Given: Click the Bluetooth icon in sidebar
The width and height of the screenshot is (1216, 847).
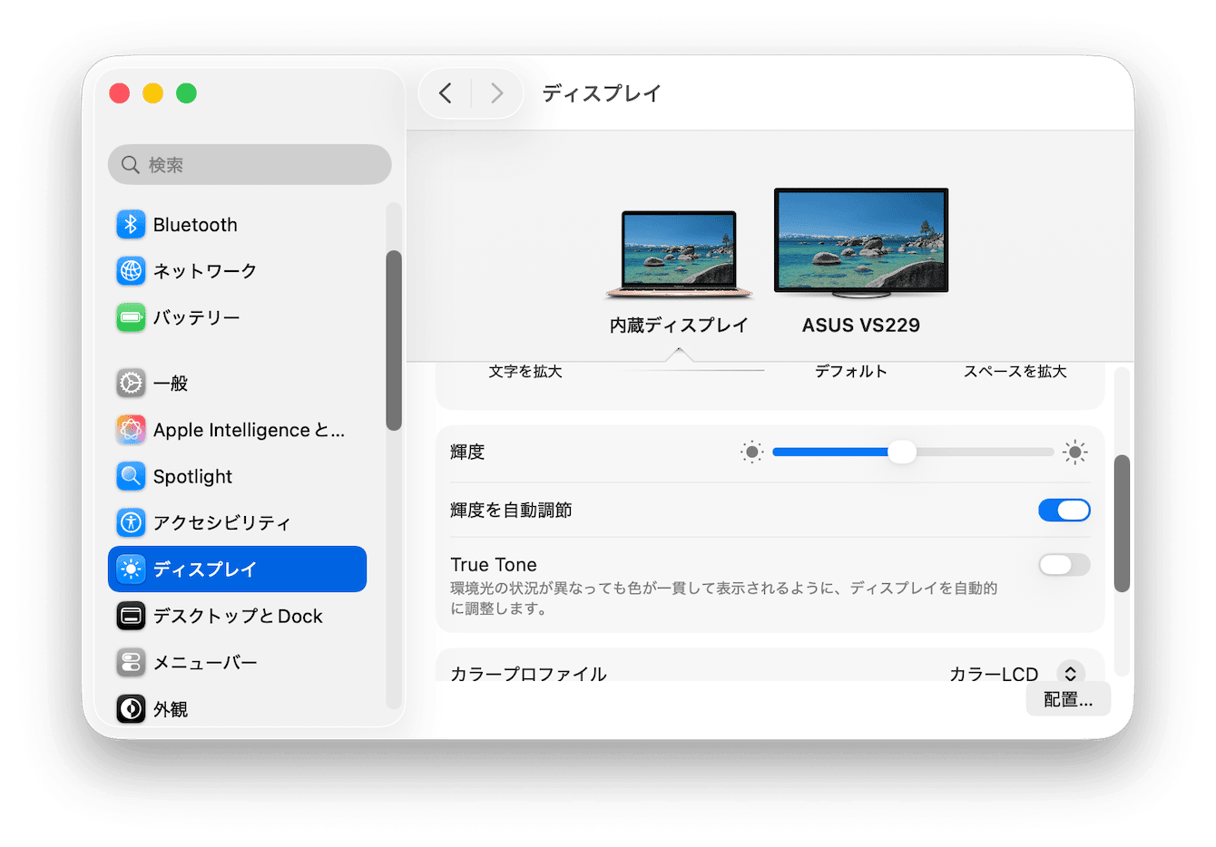Looking at the screenshot, I should click(131, 224).
